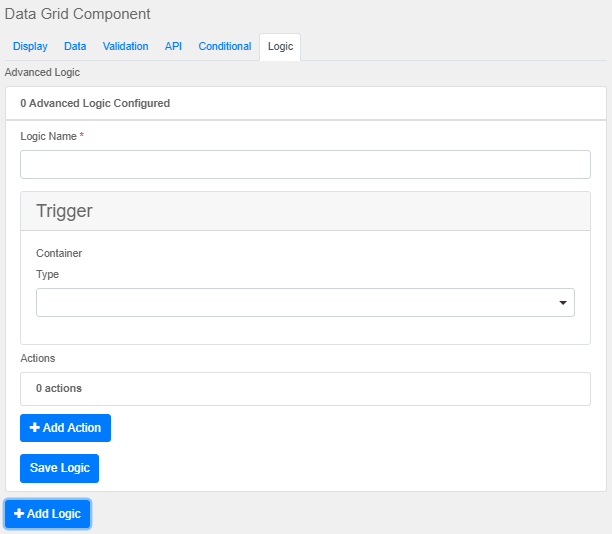Open the Data tab

(75, 46)
